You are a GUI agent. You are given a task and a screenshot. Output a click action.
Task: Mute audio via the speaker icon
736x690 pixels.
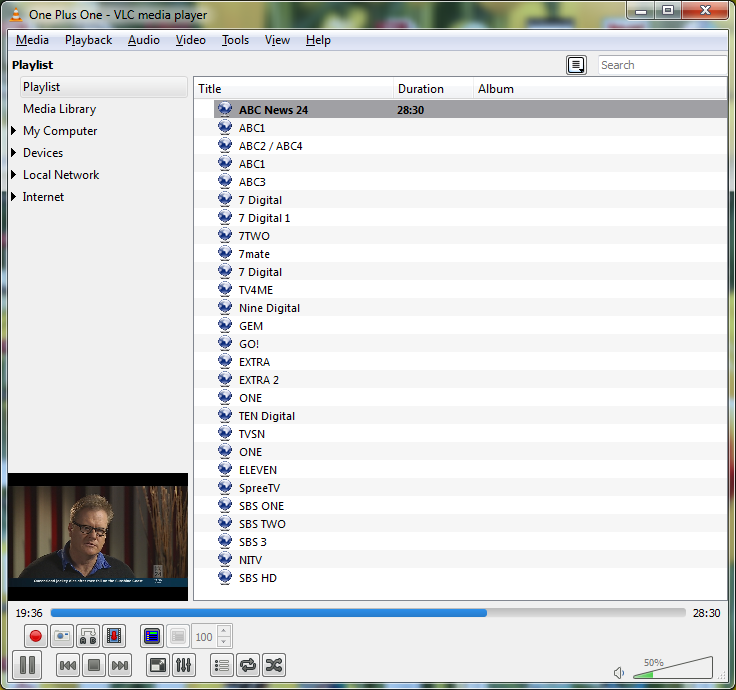[x=619, y=673]
